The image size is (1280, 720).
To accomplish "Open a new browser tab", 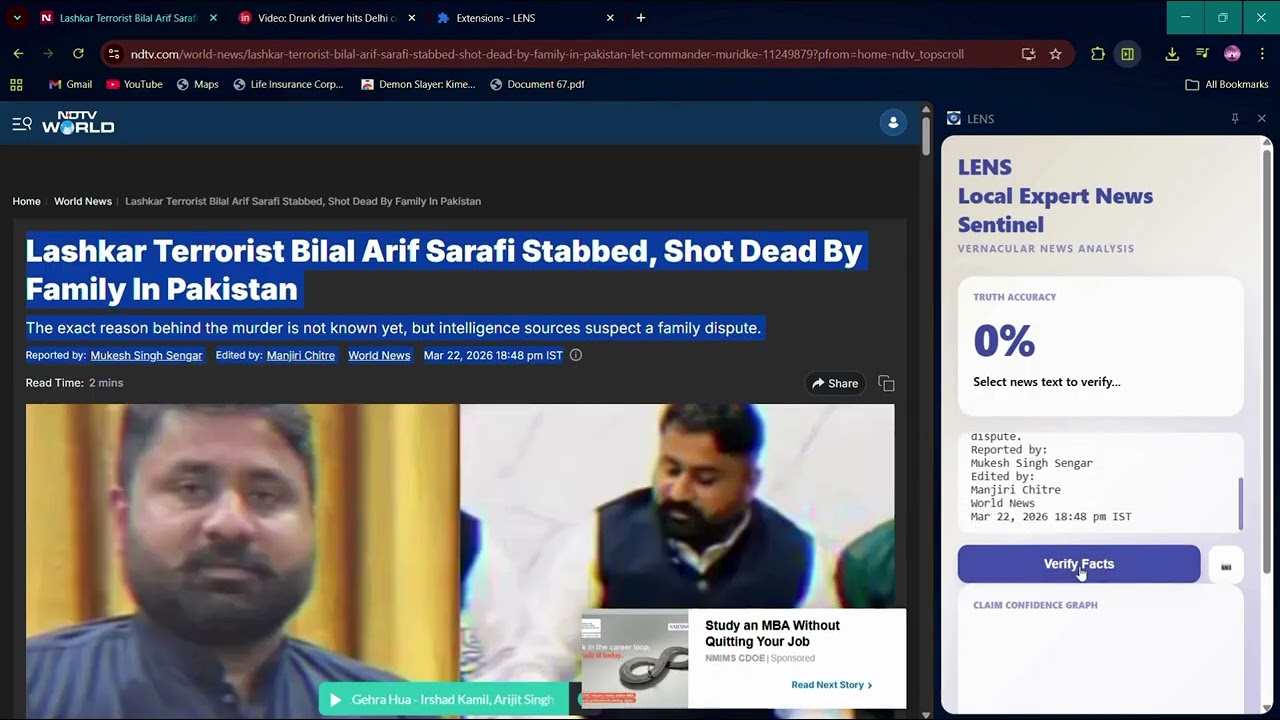I will [641, 18].
